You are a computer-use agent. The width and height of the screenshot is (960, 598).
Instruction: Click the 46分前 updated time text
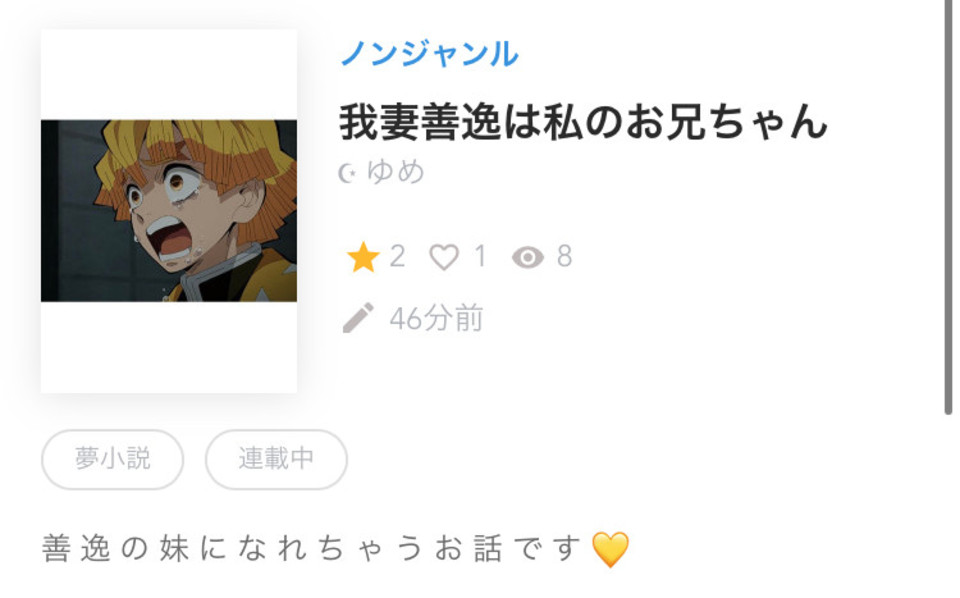click(x=437, y=318)
